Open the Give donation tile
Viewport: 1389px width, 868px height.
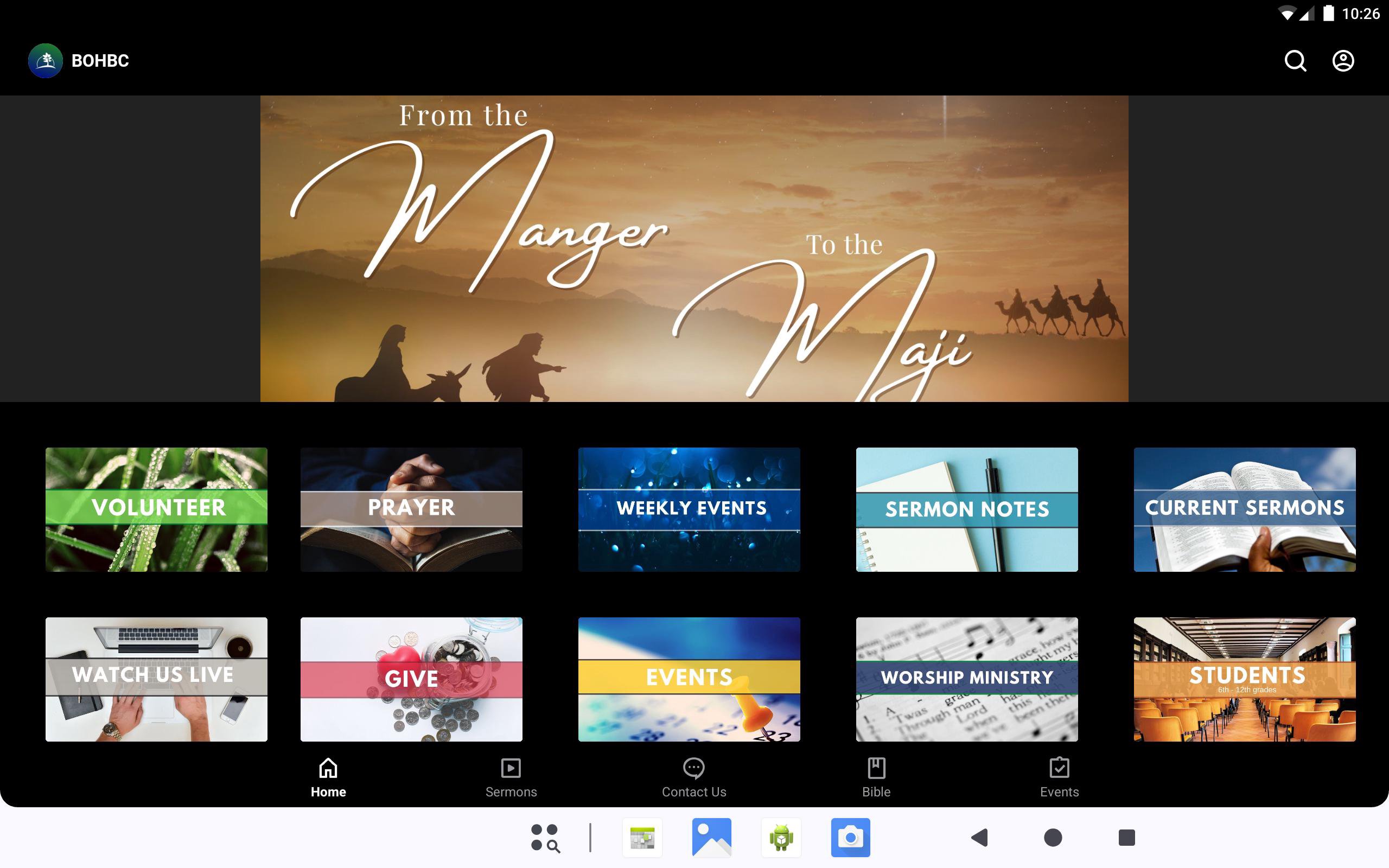[x=411, y=679]
